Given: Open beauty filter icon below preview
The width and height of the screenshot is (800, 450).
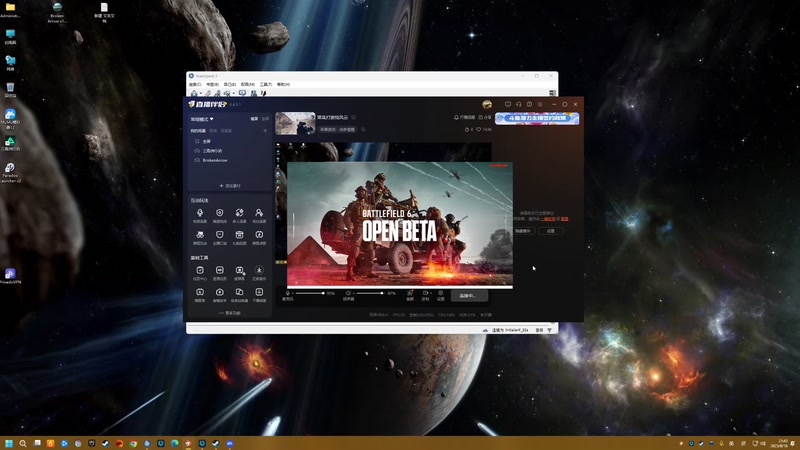Looking at the screenshot, I should [x=410, y=295].
